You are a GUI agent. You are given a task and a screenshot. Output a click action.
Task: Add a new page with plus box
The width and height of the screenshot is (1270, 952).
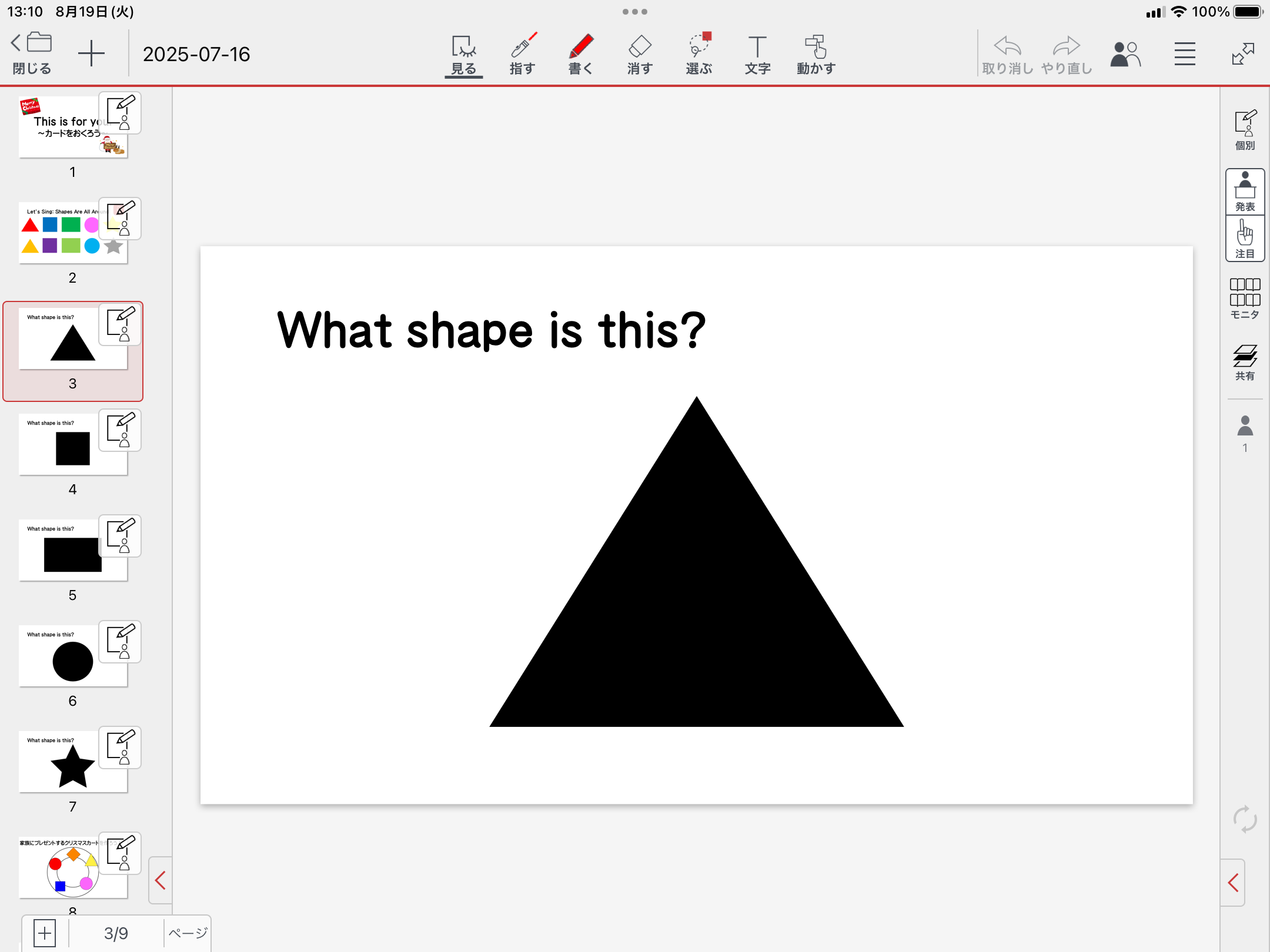(45, 933)
